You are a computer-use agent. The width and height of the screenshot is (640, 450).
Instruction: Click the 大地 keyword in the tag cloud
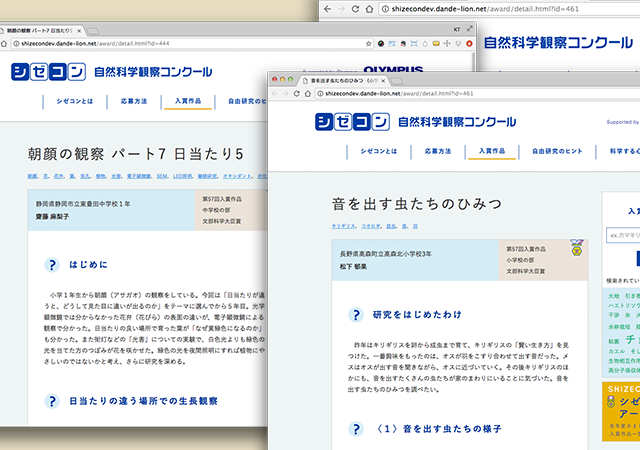pos(613,296)
